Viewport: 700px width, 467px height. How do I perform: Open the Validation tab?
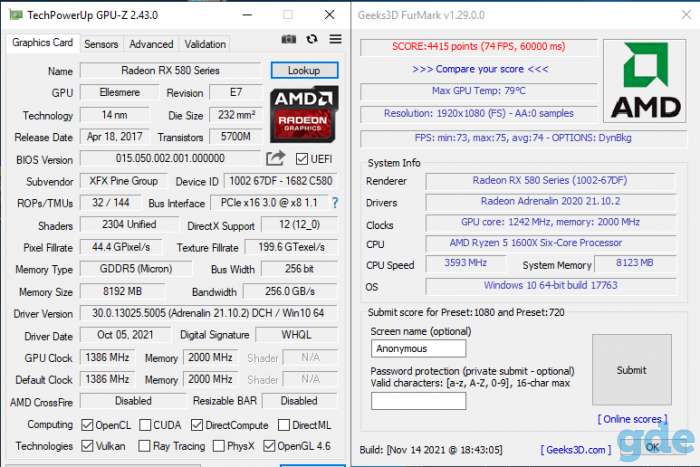click(x=205, y=44)
